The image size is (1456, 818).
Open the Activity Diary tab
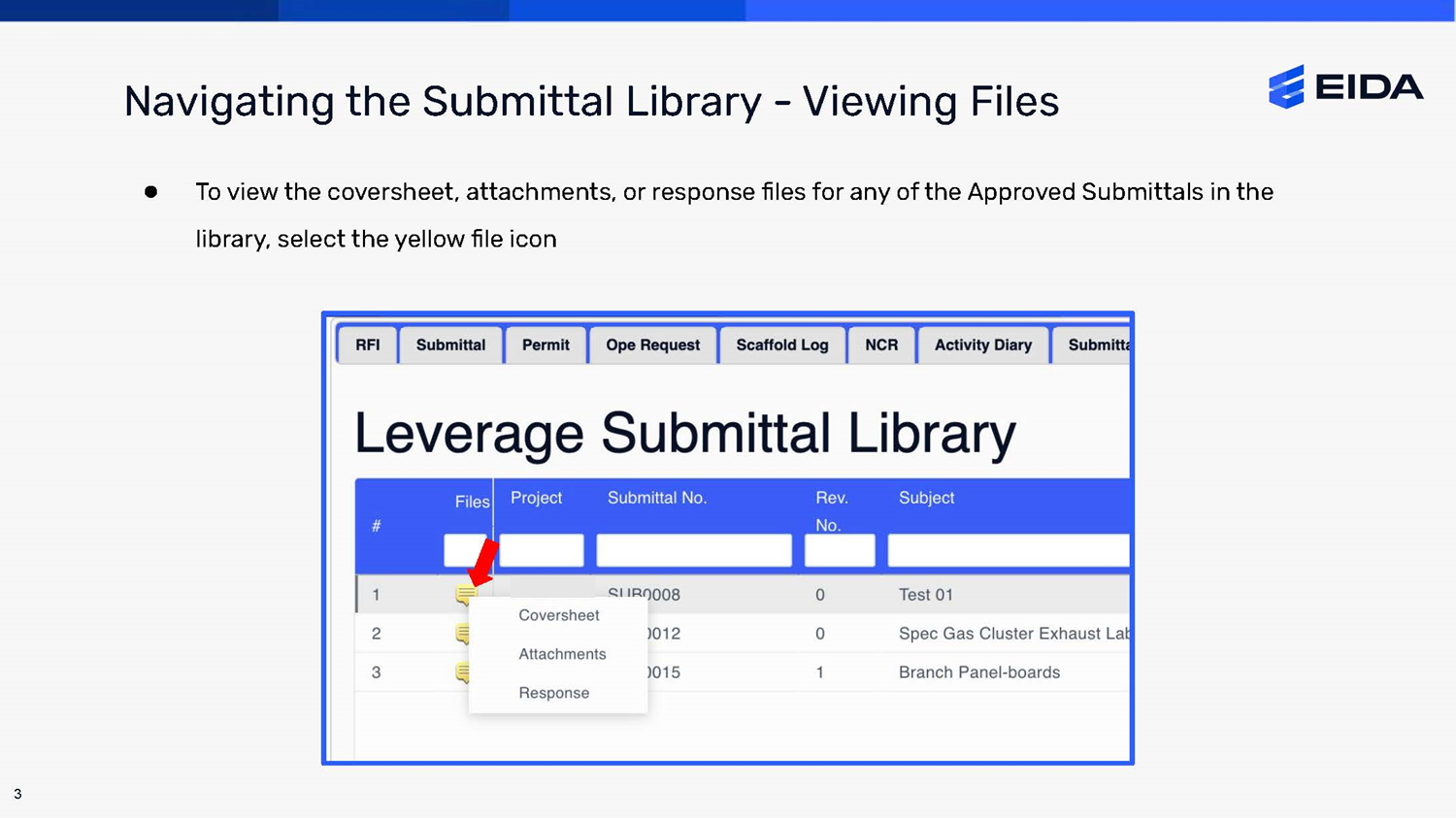pyautogui.click(x=982, y=345)
